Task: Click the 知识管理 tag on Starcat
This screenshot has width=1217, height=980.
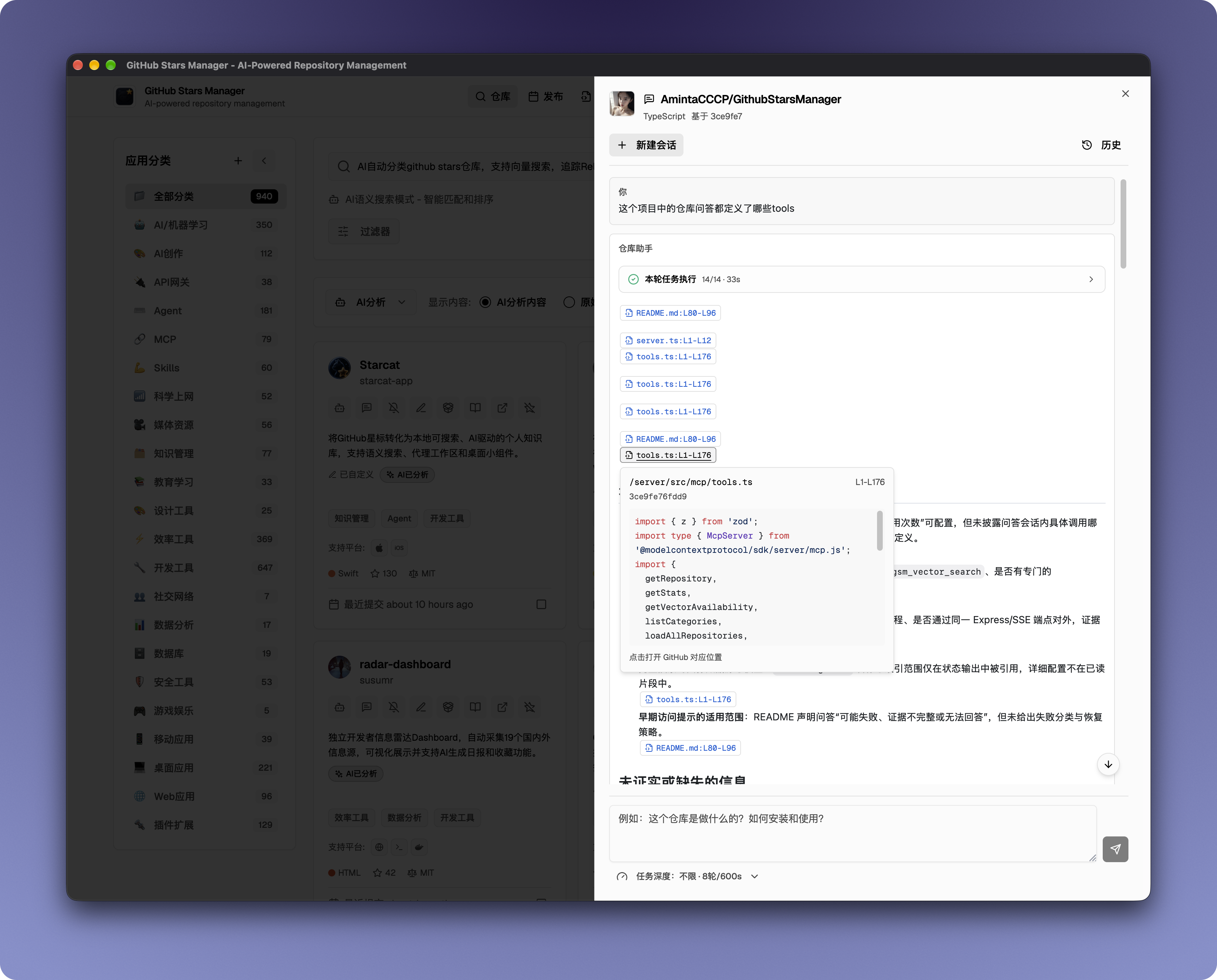Action: pos(352,518)
